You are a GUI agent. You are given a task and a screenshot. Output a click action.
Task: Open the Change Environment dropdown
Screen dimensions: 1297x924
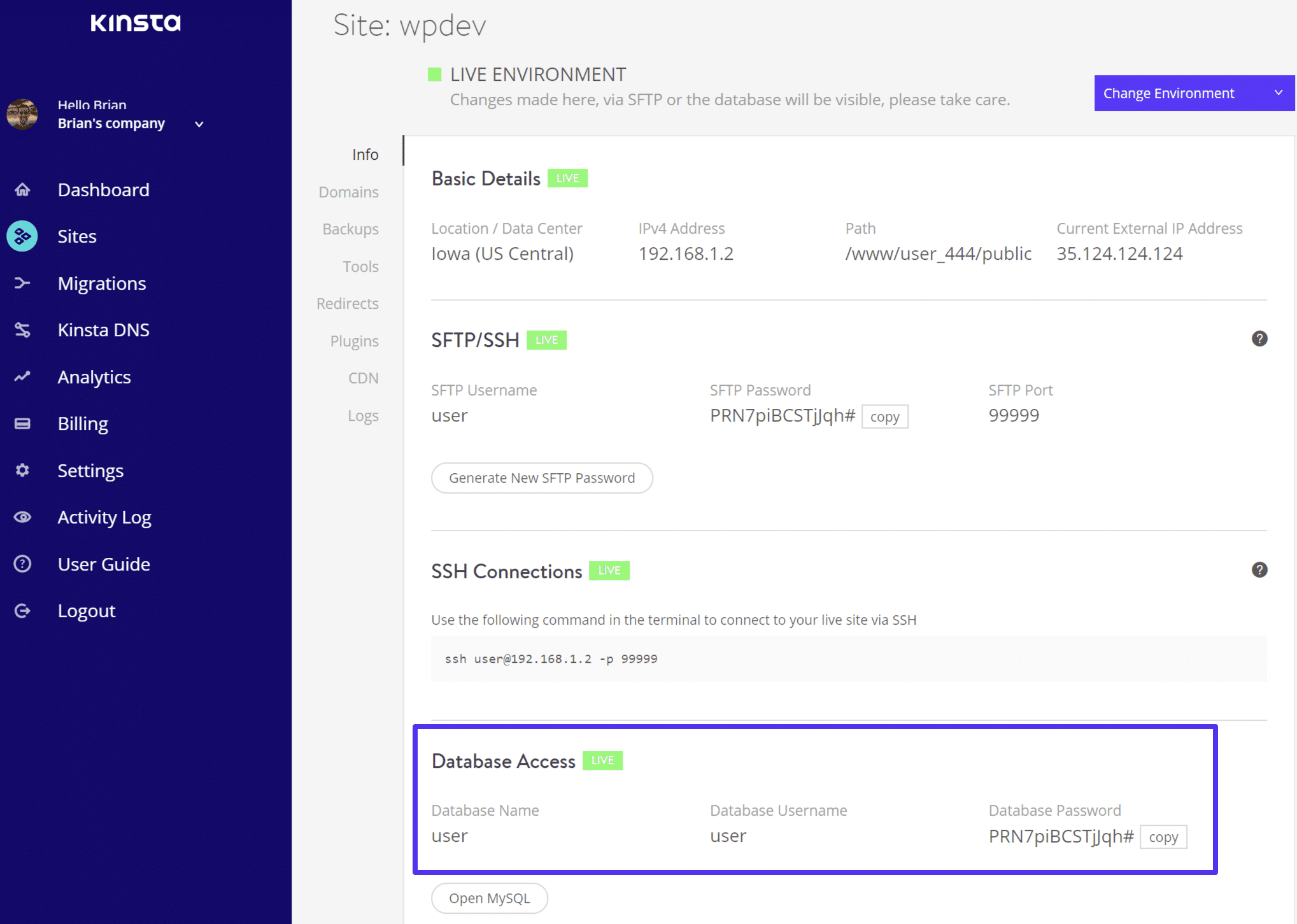[x=1194, y=93]
